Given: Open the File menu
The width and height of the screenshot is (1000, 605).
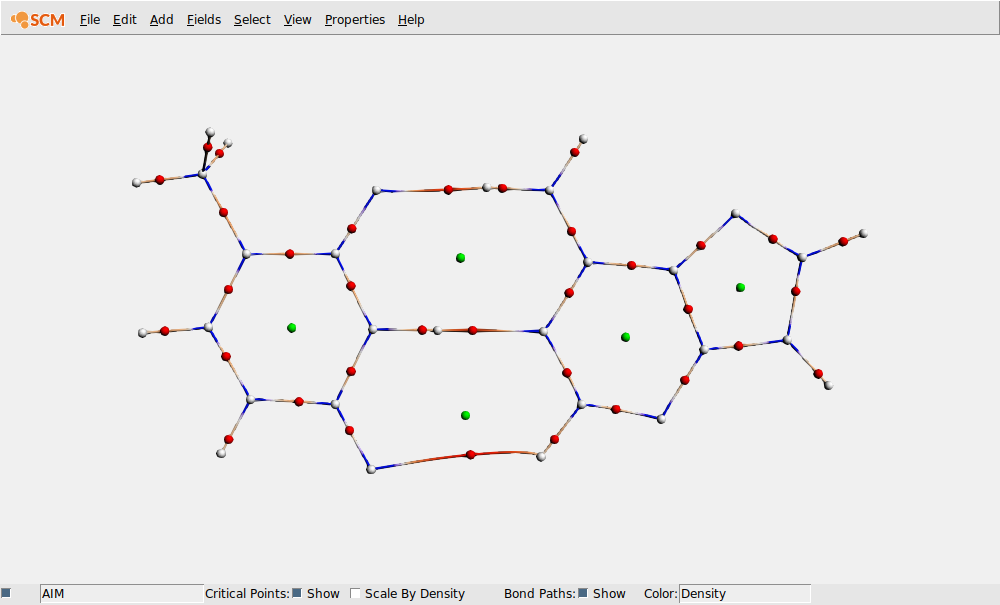Looking at the screenshot, I should click(x=89, y=19).
